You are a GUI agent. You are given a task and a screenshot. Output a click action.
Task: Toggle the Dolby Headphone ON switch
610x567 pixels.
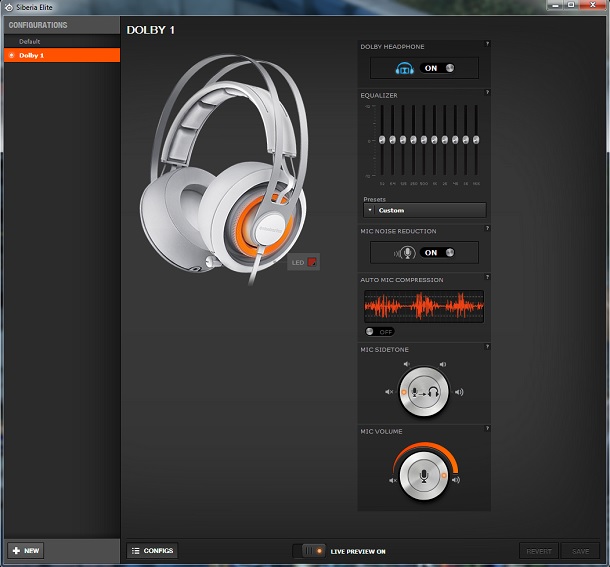point(437,68)
